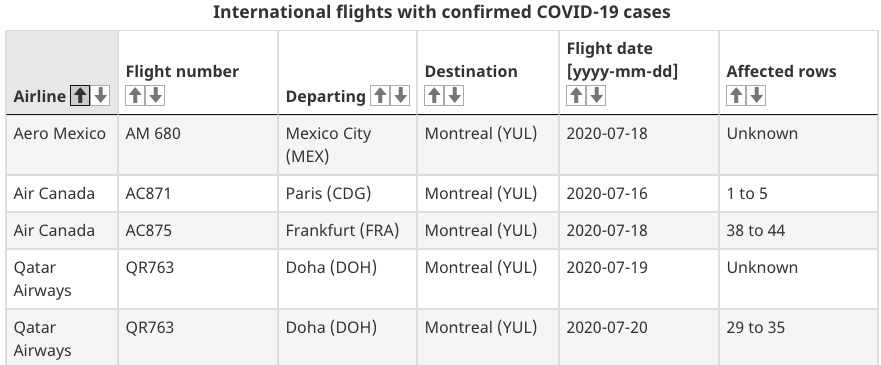
Task: Click the table caption title
Action: coord(442,12)
